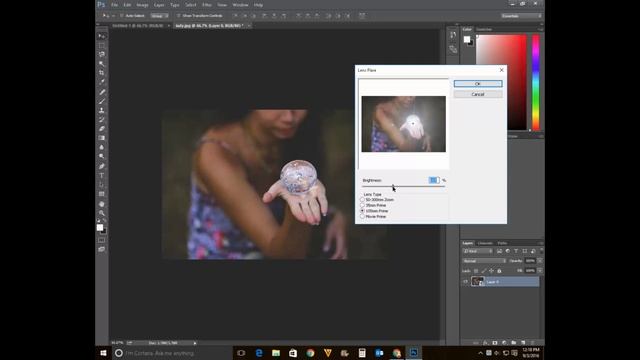Viewport: 640px width, 360px height.
Task: Click Create new group folder icon
Action: [x=513, y=342]
